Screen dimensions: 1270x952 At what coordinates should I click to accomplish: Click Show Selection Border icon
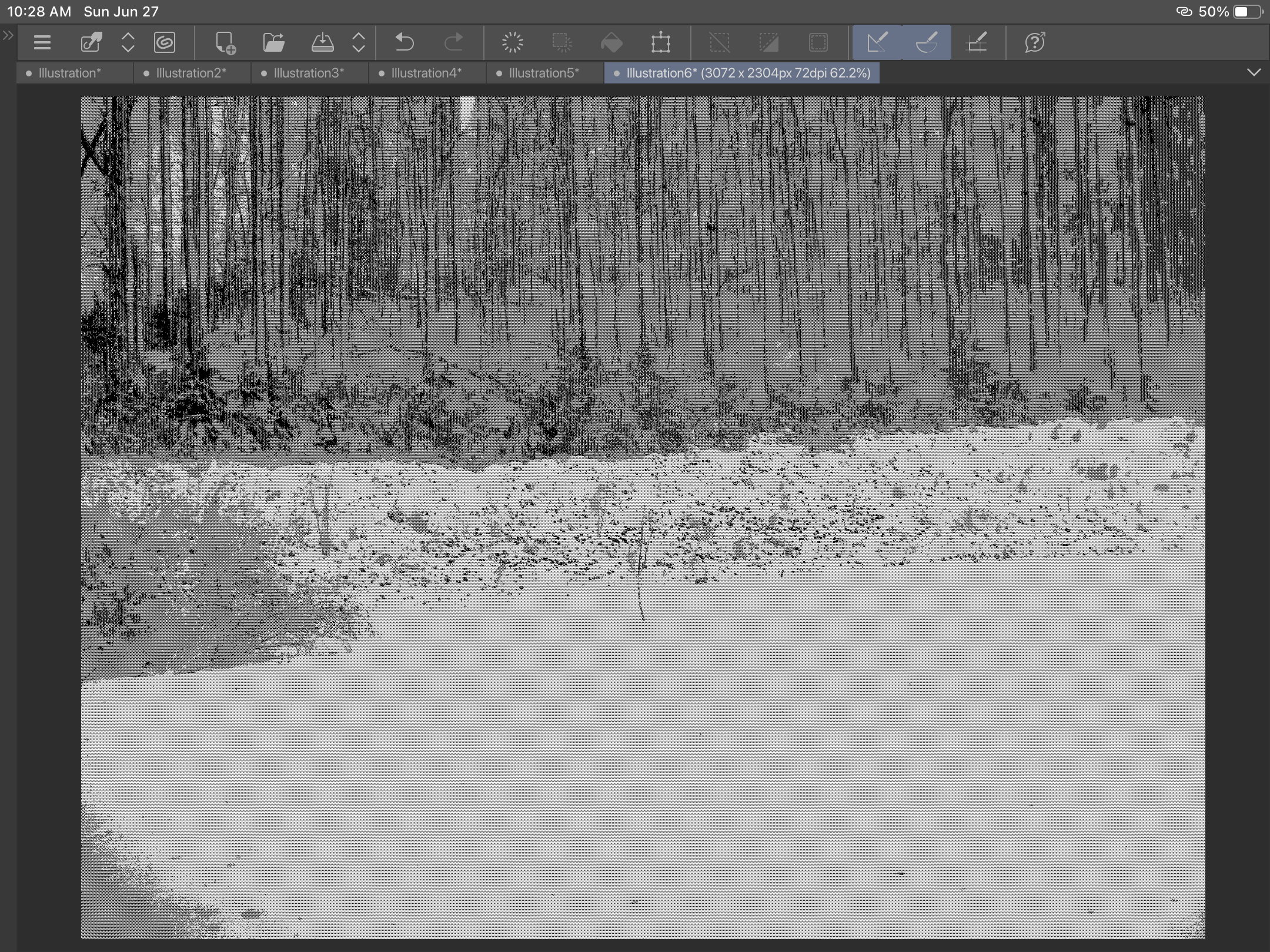(x=818, y=42)
